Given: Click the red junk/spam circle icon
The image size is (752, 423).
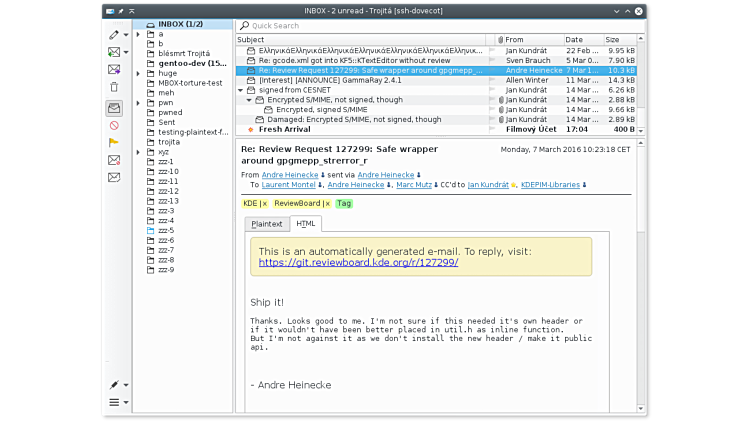Looking at the screenshot, I should pos(114,125).
